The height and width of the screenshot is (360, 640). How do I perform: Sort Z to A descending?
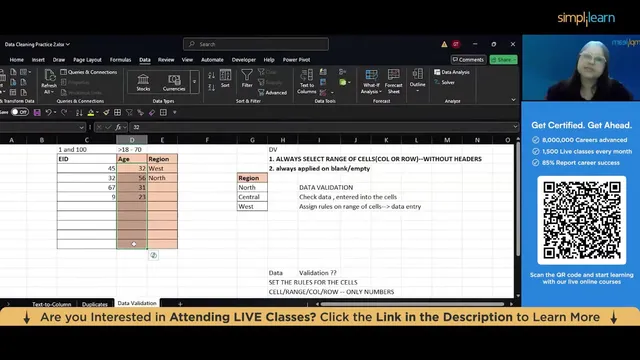pyautogui.click(x=211, y=87)
